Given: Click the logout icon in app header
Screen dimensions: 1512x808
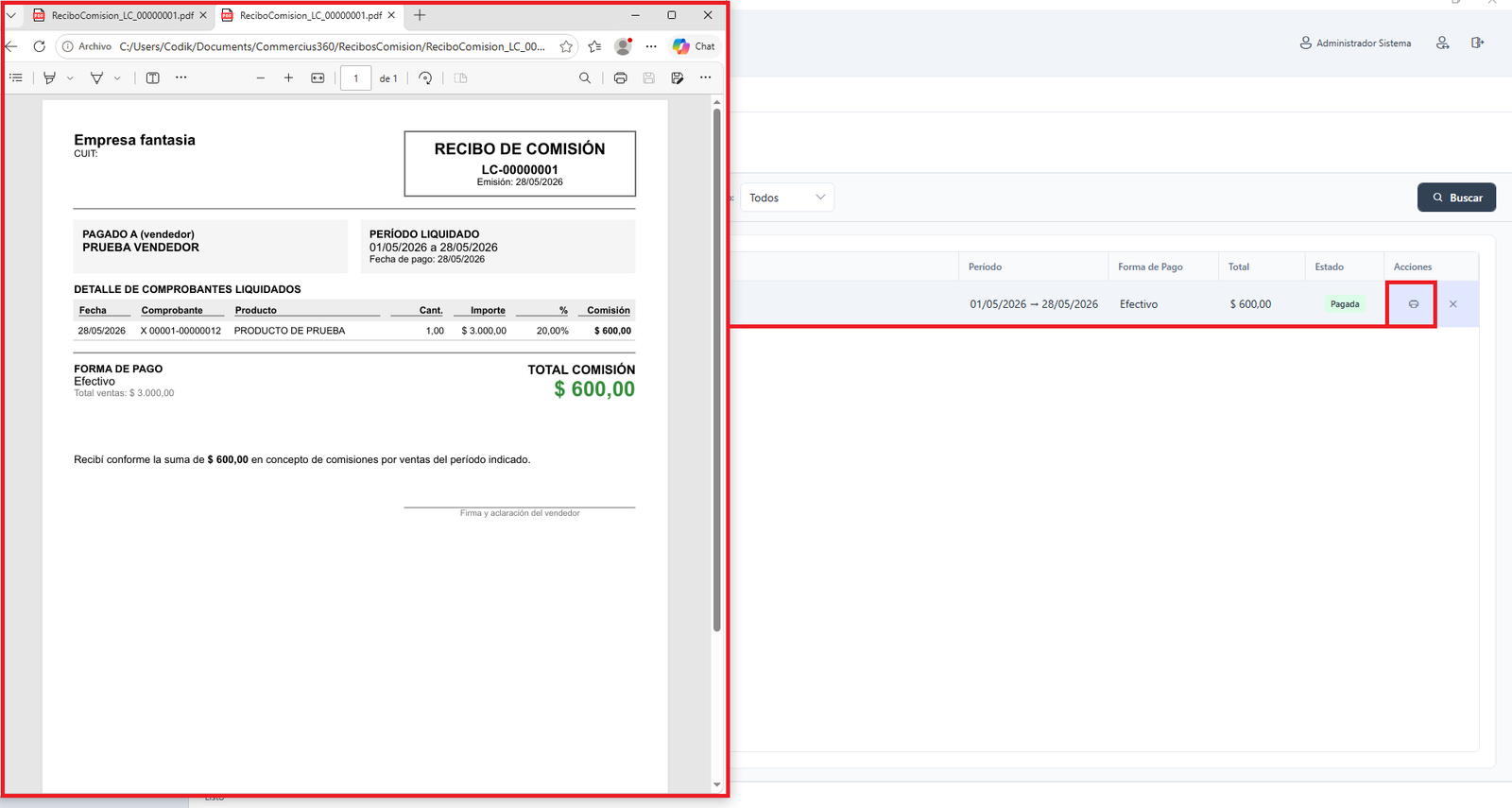Looking at the screenshot, I should [1478, 43].
